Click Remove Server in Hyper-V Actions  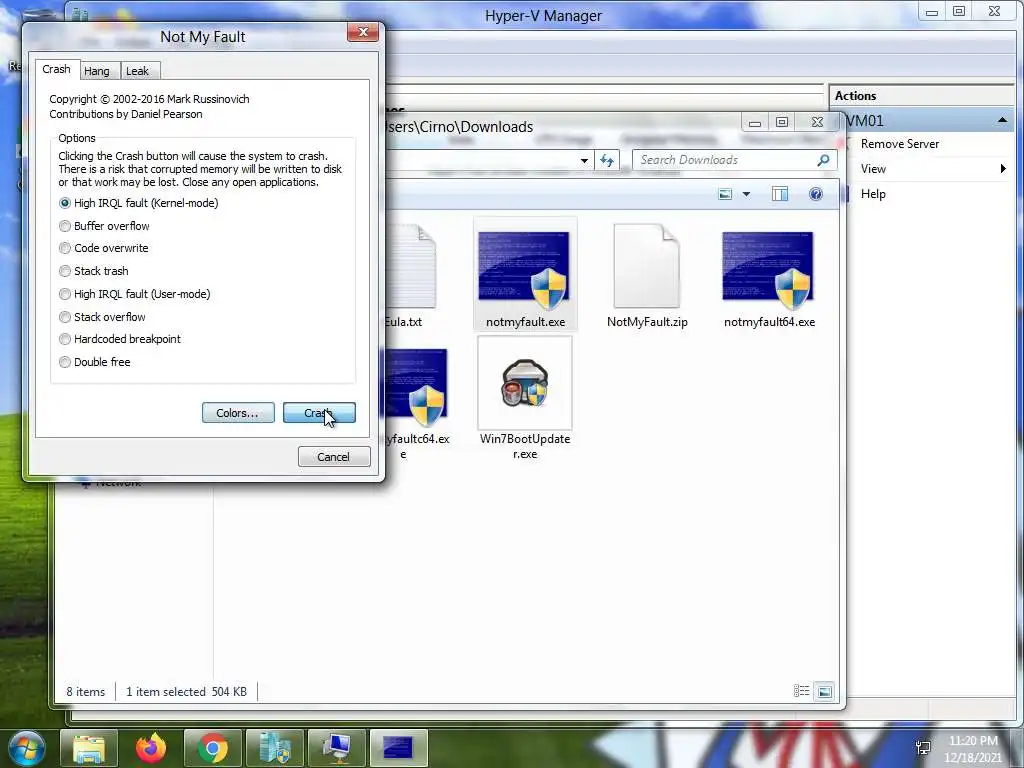(x=899, y=144)
